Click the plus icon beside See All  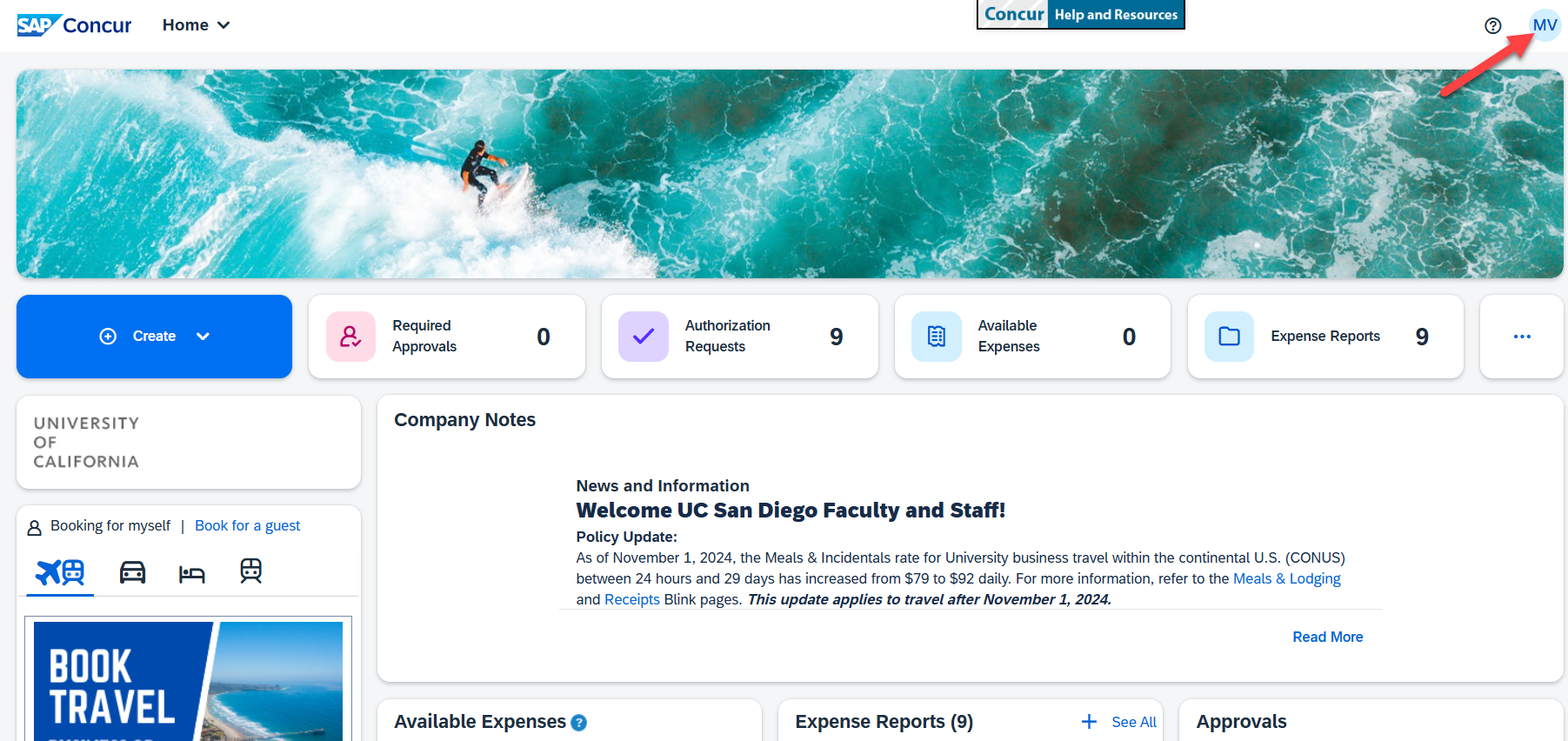tap(1089, 722)
